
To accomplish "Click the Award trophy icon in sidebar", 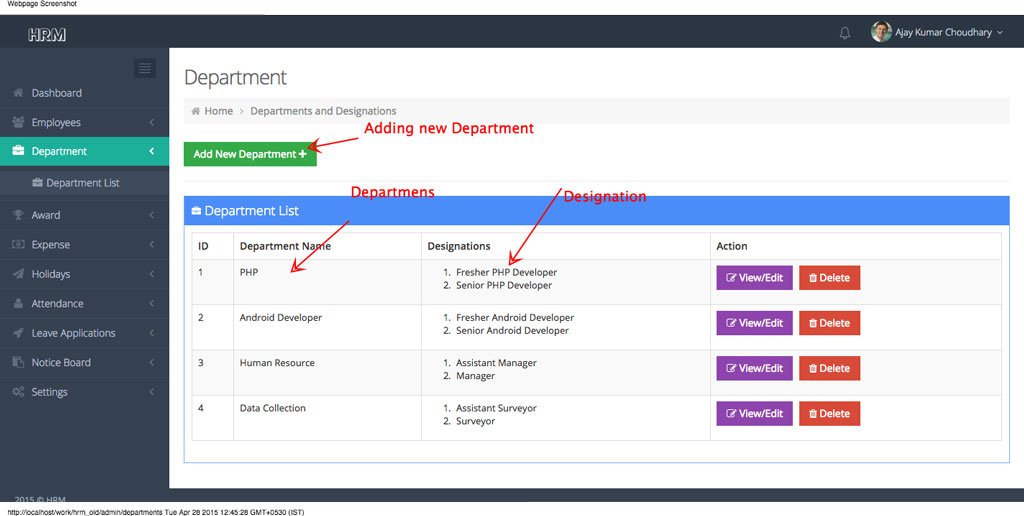I will click(18, 215).
